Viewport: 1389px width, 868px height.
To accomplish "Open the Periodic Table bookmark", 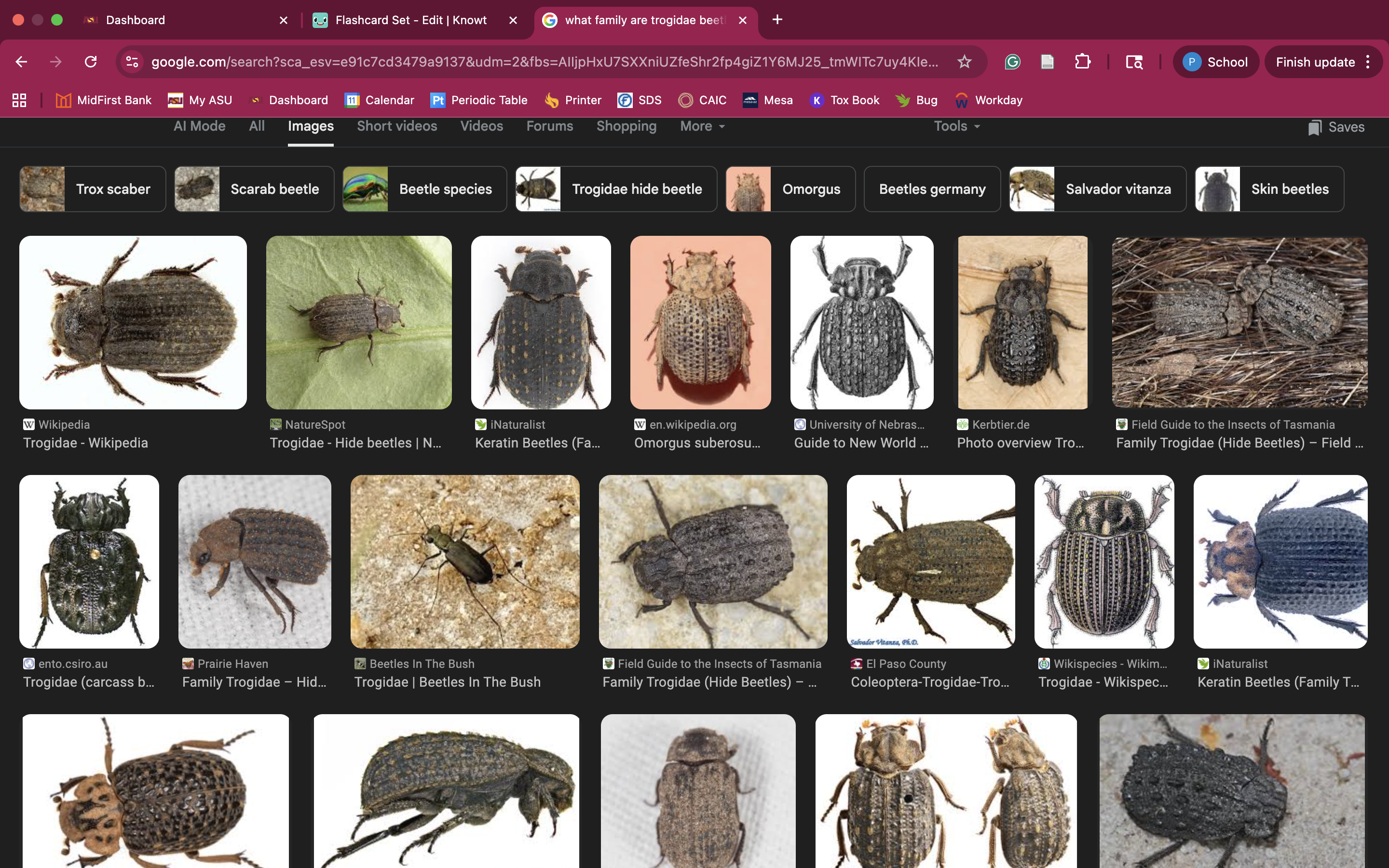I will pos(479,100).
